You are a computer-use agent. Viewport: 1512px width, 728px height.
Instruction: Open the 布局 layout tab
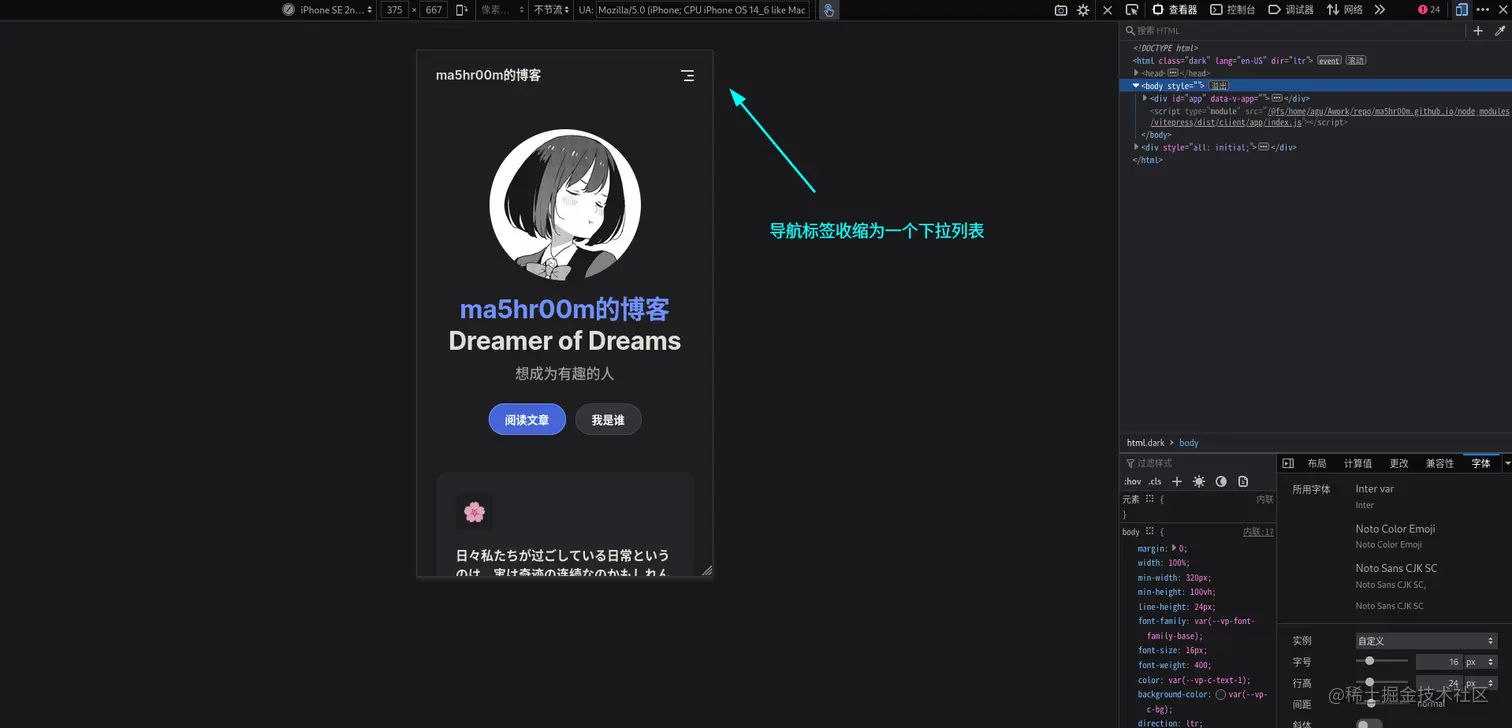1317,463
